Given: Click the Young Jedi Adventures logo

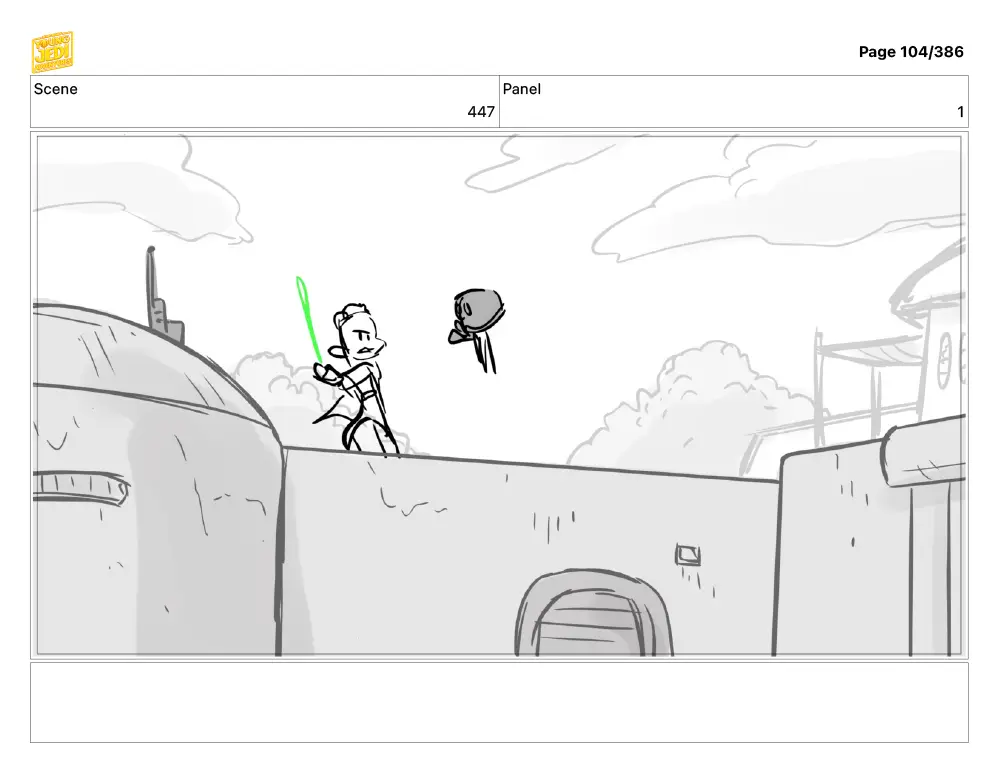Looking at the screenshot, I should click(x=52, y=52).
